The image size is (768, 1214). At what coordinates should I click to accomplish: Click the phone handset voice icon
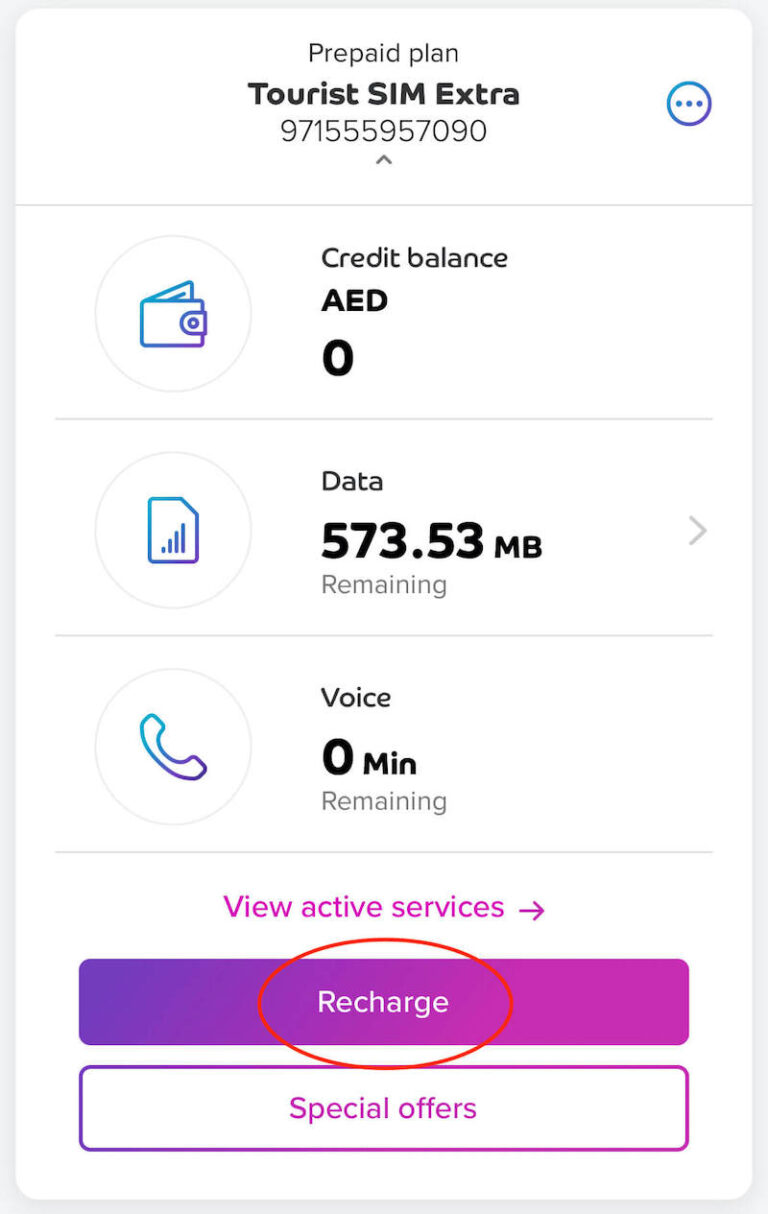173,746
